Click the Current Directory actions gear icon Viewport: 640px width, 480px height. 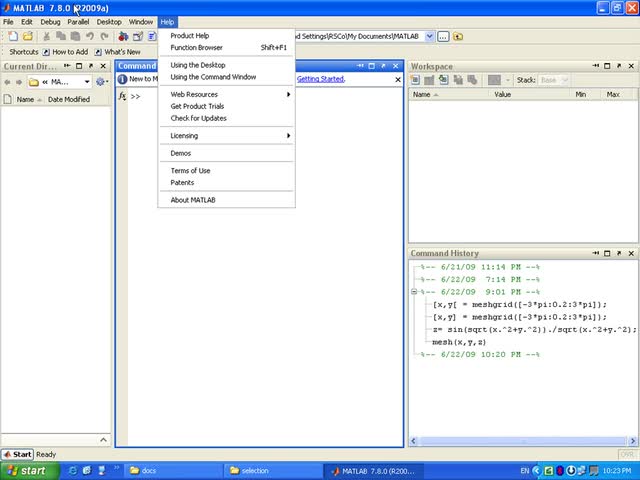[x=101, y=81]
